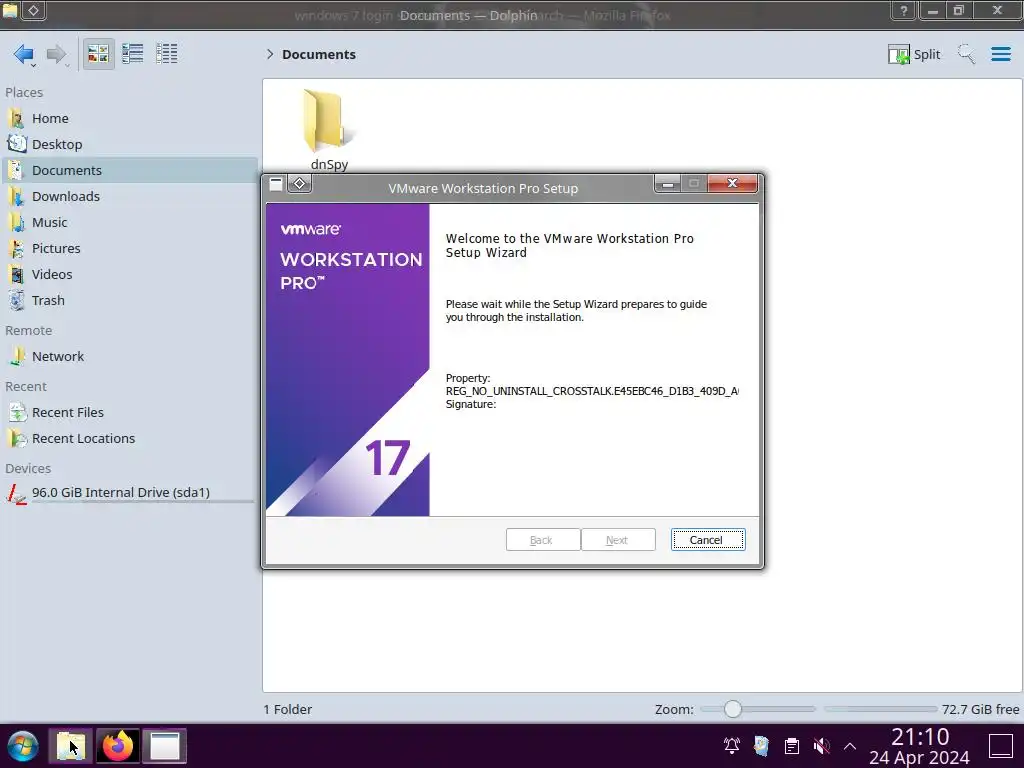Click the free space bar in Dolphin status bar
The image size is (1024, 768).
(880, 709)
